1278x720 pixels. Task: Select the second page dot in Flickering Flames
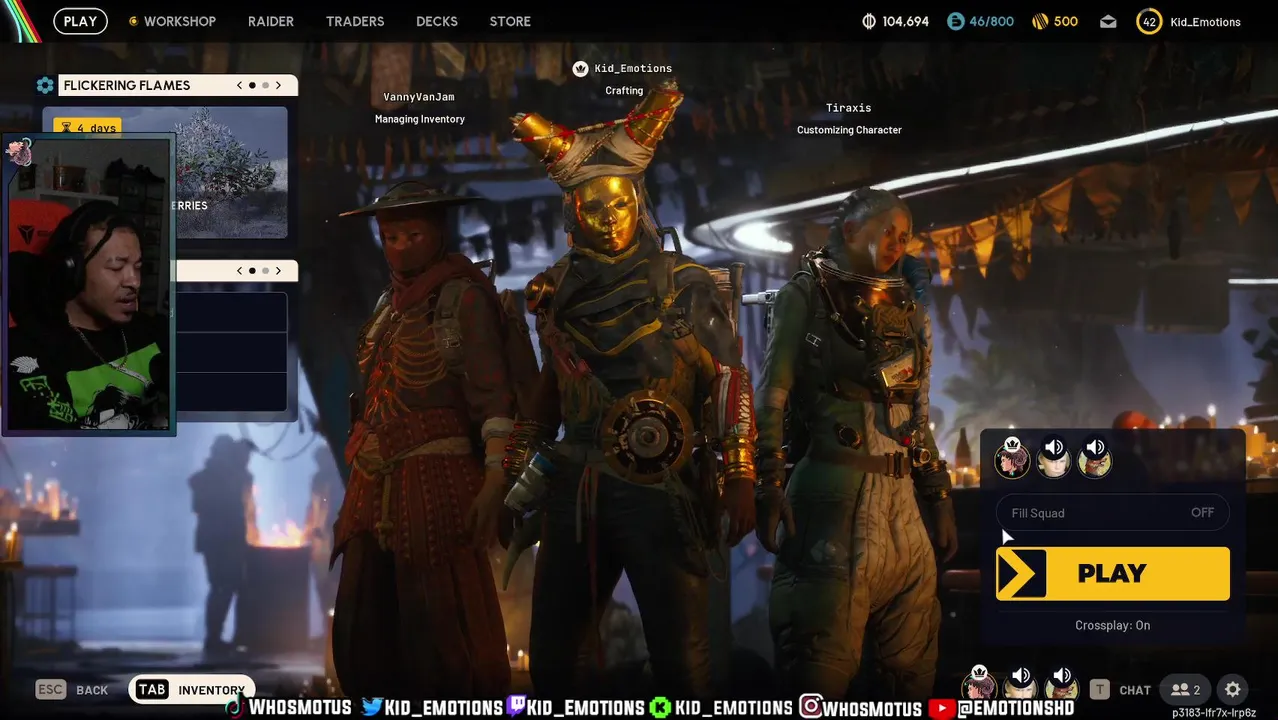tap(265, 85)
